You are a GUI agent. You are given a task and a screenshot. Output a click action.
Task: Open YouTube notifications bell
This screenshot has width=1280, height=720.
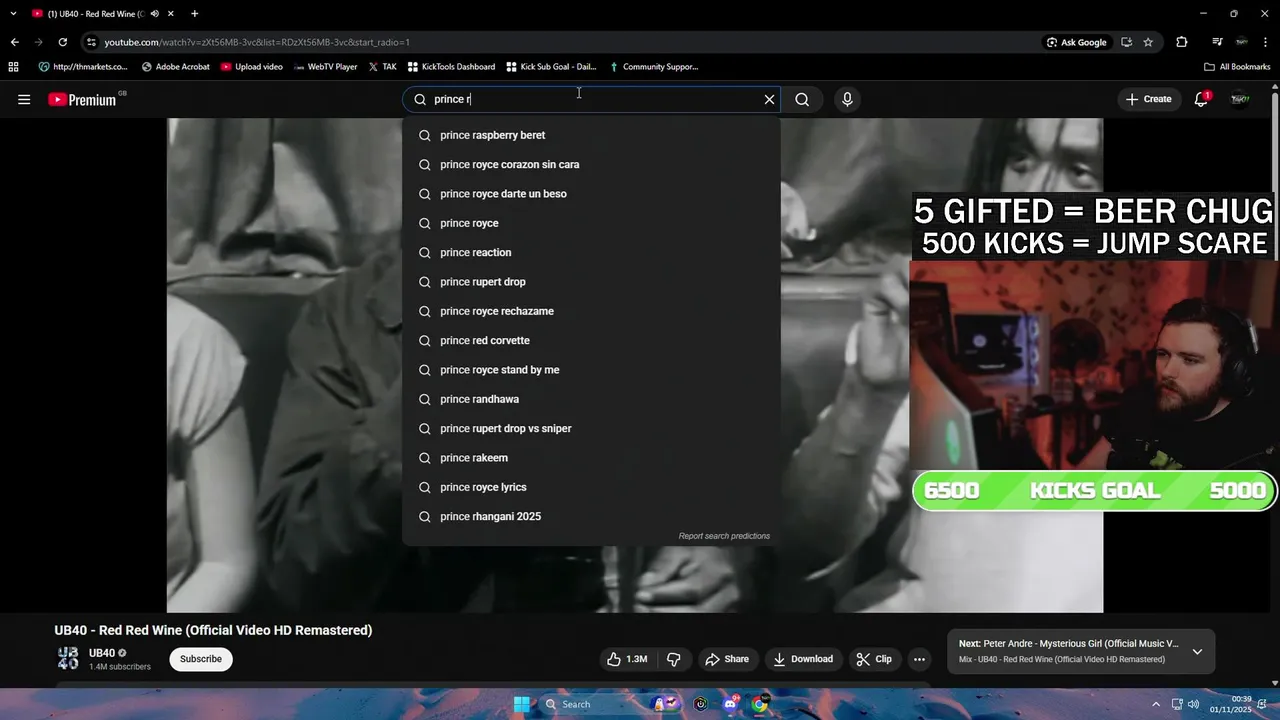(1201, 99)
